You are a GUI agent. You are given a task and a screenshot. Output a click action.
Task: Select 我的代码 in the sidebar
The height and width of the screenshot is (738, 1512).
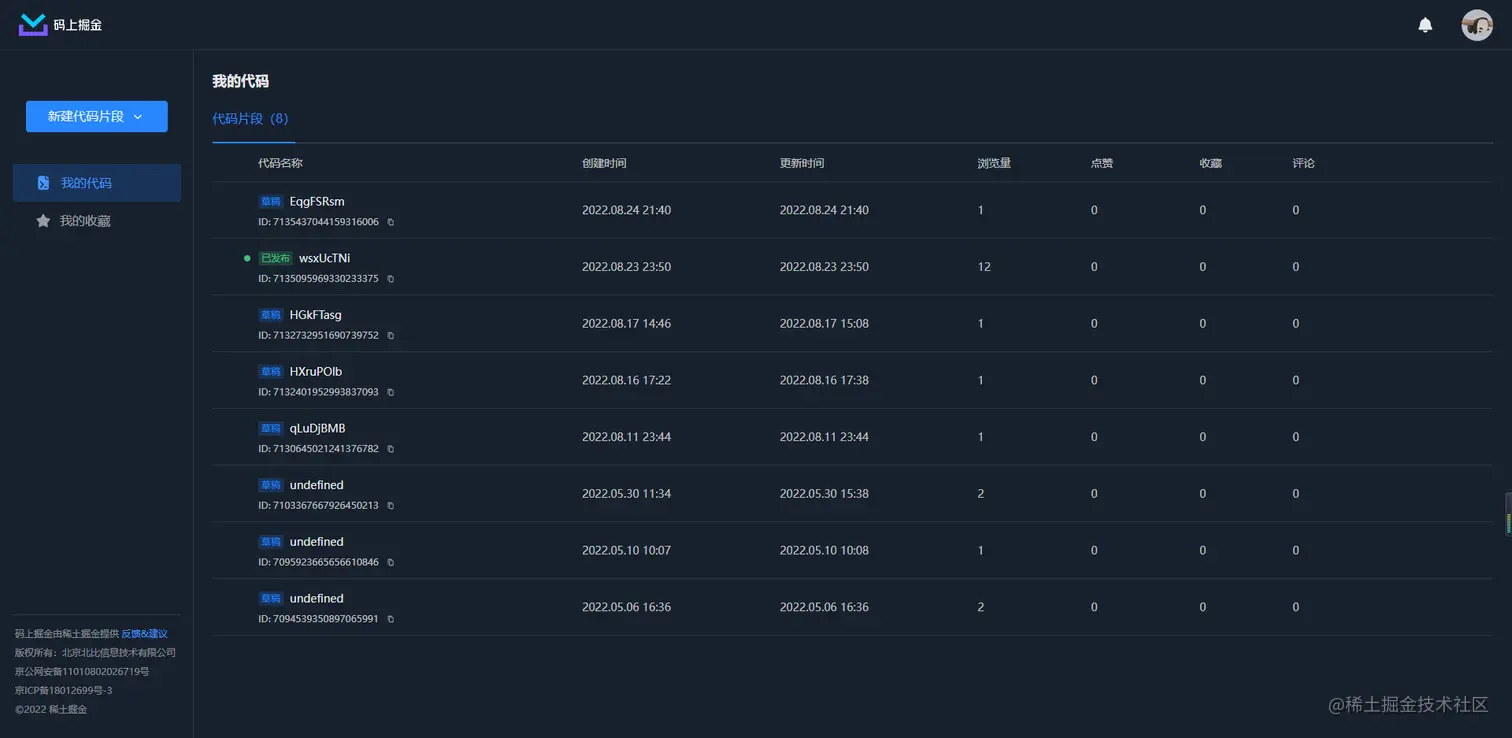tap(97, 183)
